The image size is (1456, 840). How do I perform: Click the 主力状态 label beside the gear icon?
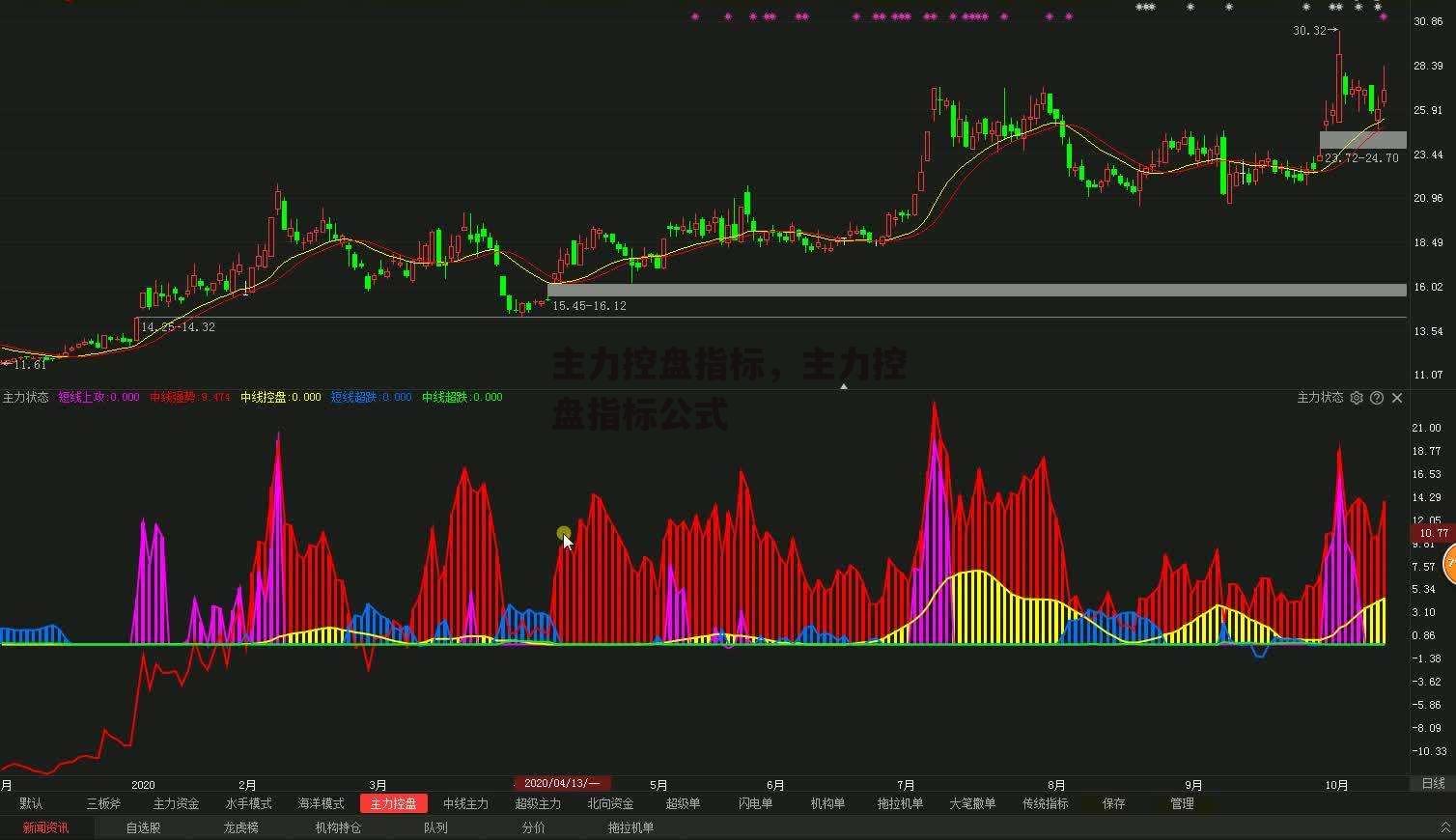coord(1320,398)
